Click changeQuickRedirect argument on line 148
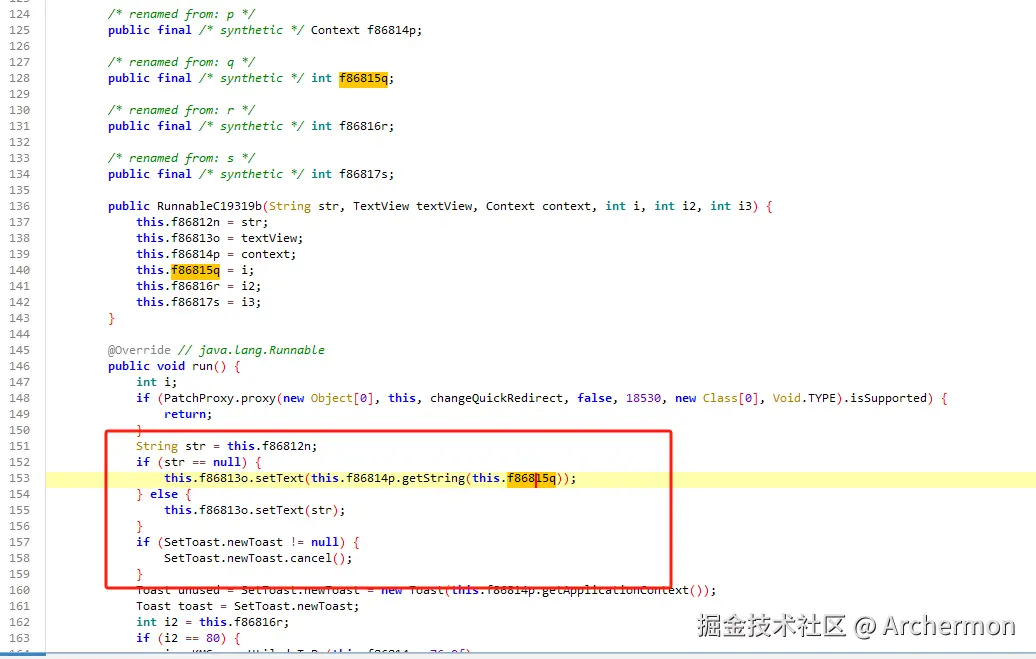This screenshot has height=659, width=1036. pos(496,398)
